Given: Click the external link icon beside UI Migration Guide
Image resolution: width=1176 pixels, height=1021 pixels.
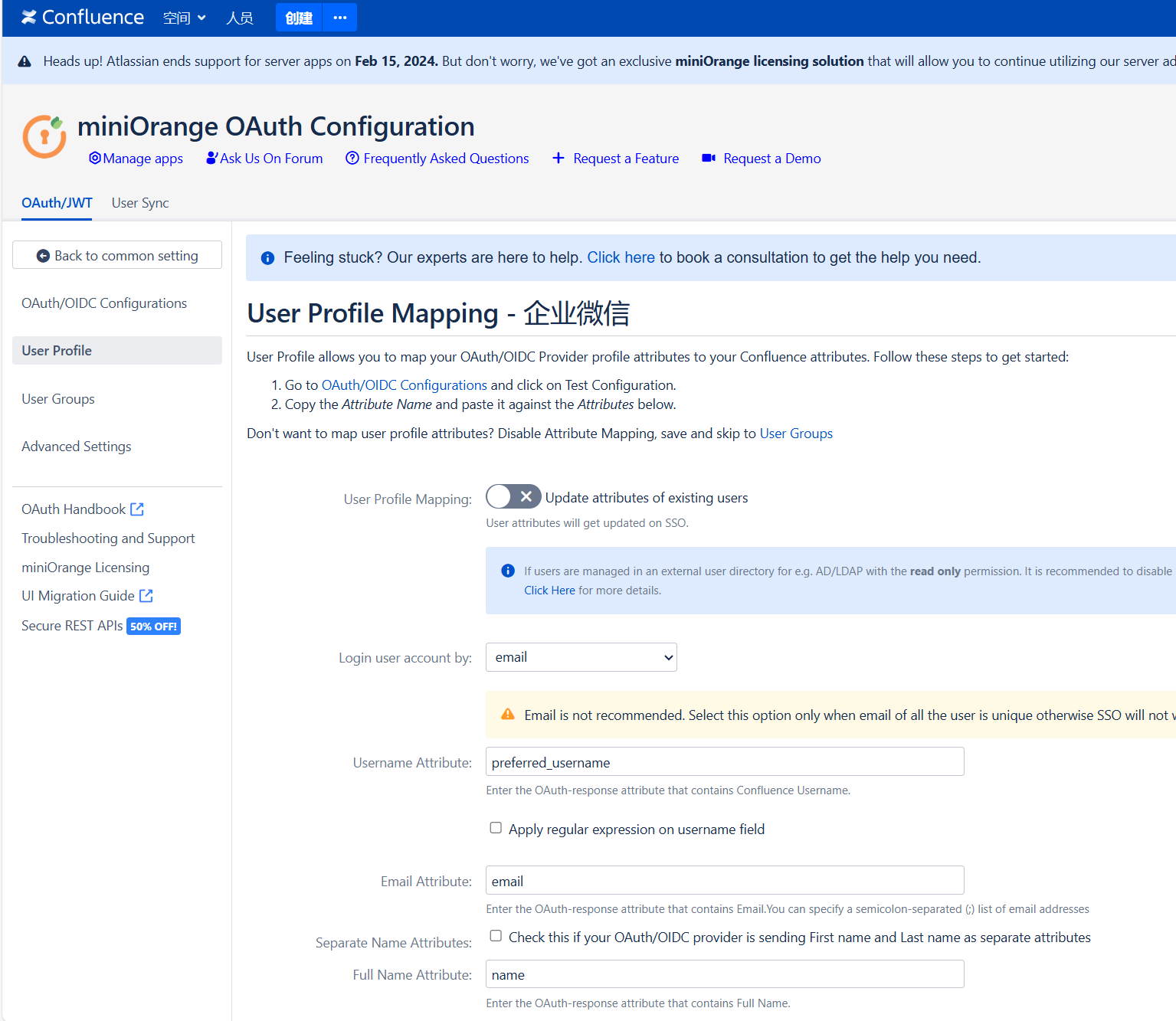Looking at the screenshot, I should pyautogui.click(x=146, y=596).
